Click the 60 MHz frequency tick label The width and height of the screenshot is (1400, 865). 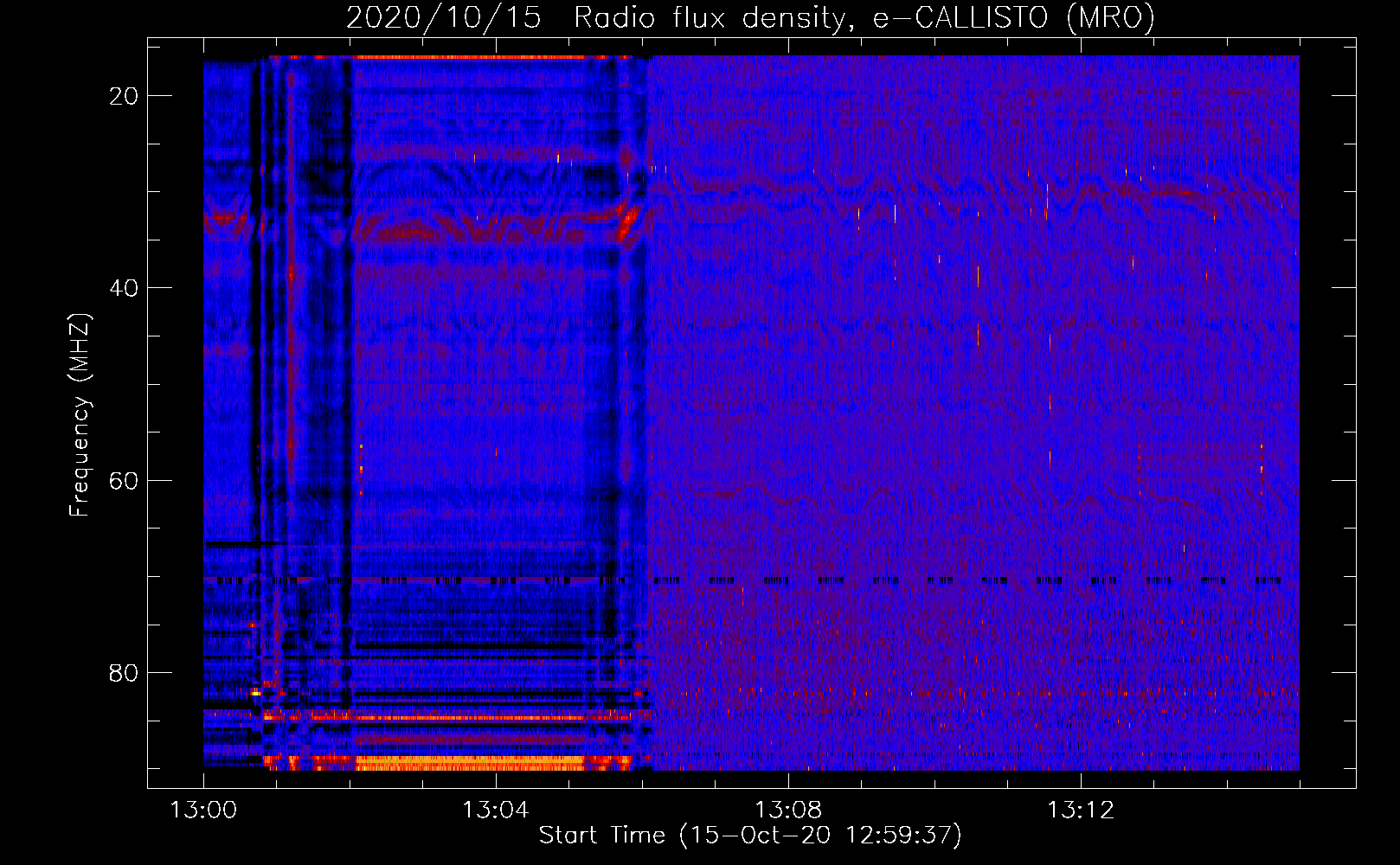tap(125, 480)
